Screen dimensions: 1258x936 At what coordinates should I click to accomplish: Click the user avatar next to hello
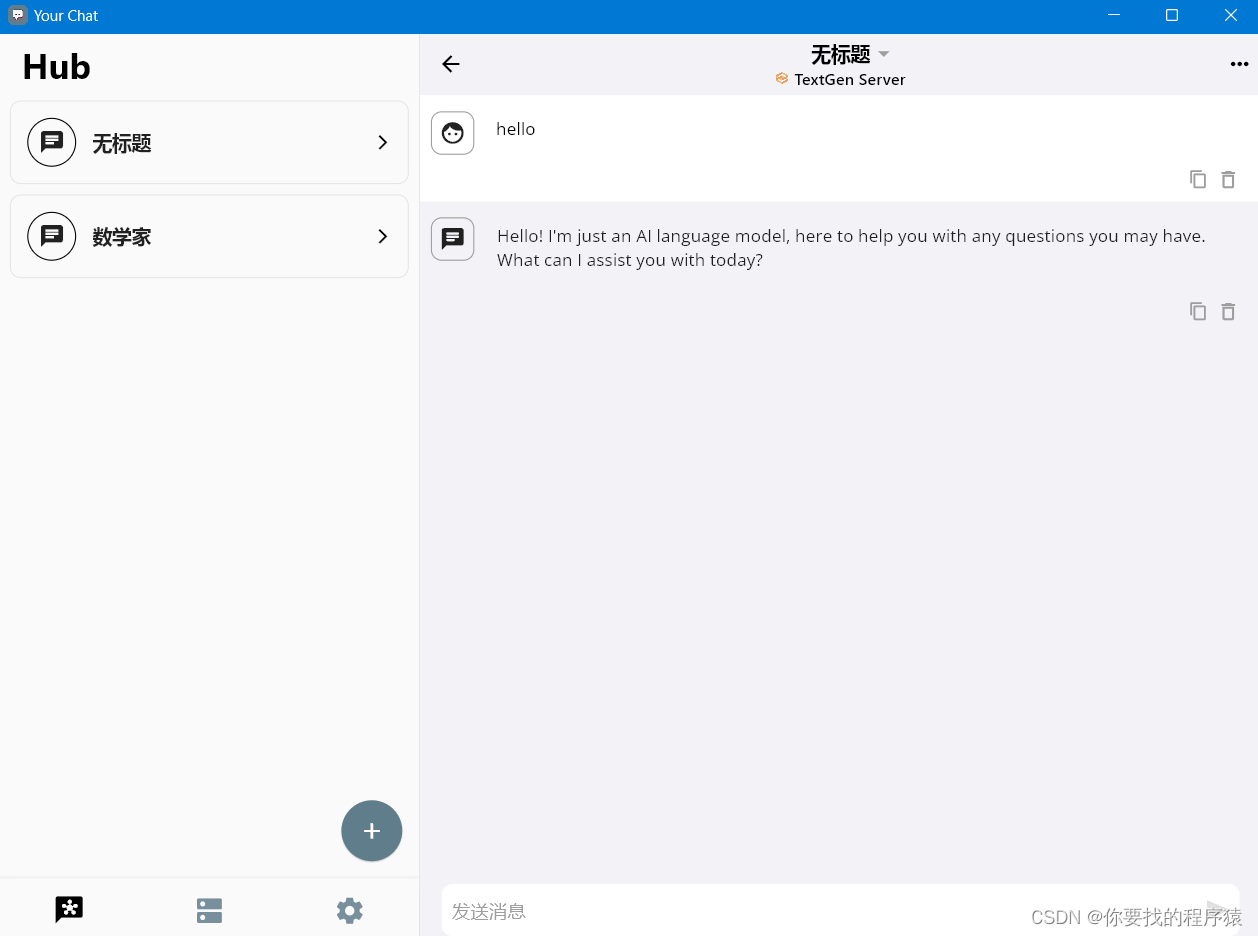pos(452,133)
